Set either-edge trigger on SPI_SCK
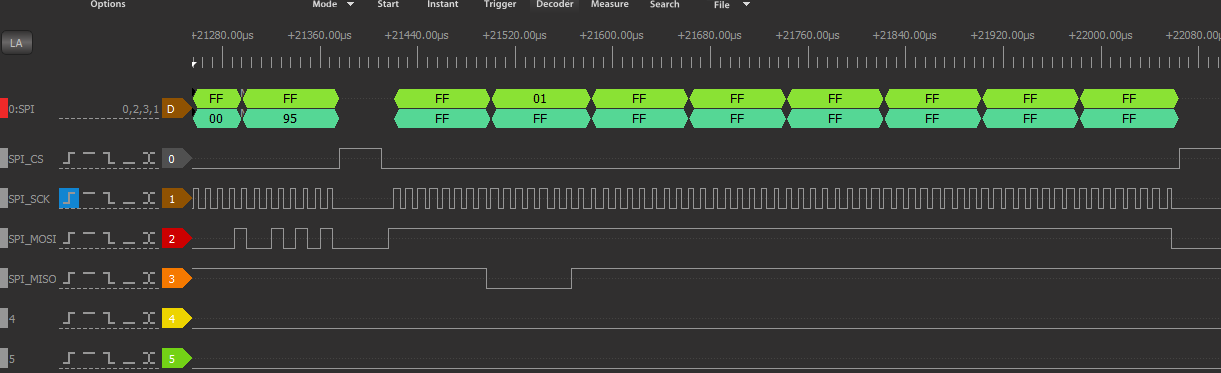The width and height of the screenshot is (1221, 373). coord(148,199)
